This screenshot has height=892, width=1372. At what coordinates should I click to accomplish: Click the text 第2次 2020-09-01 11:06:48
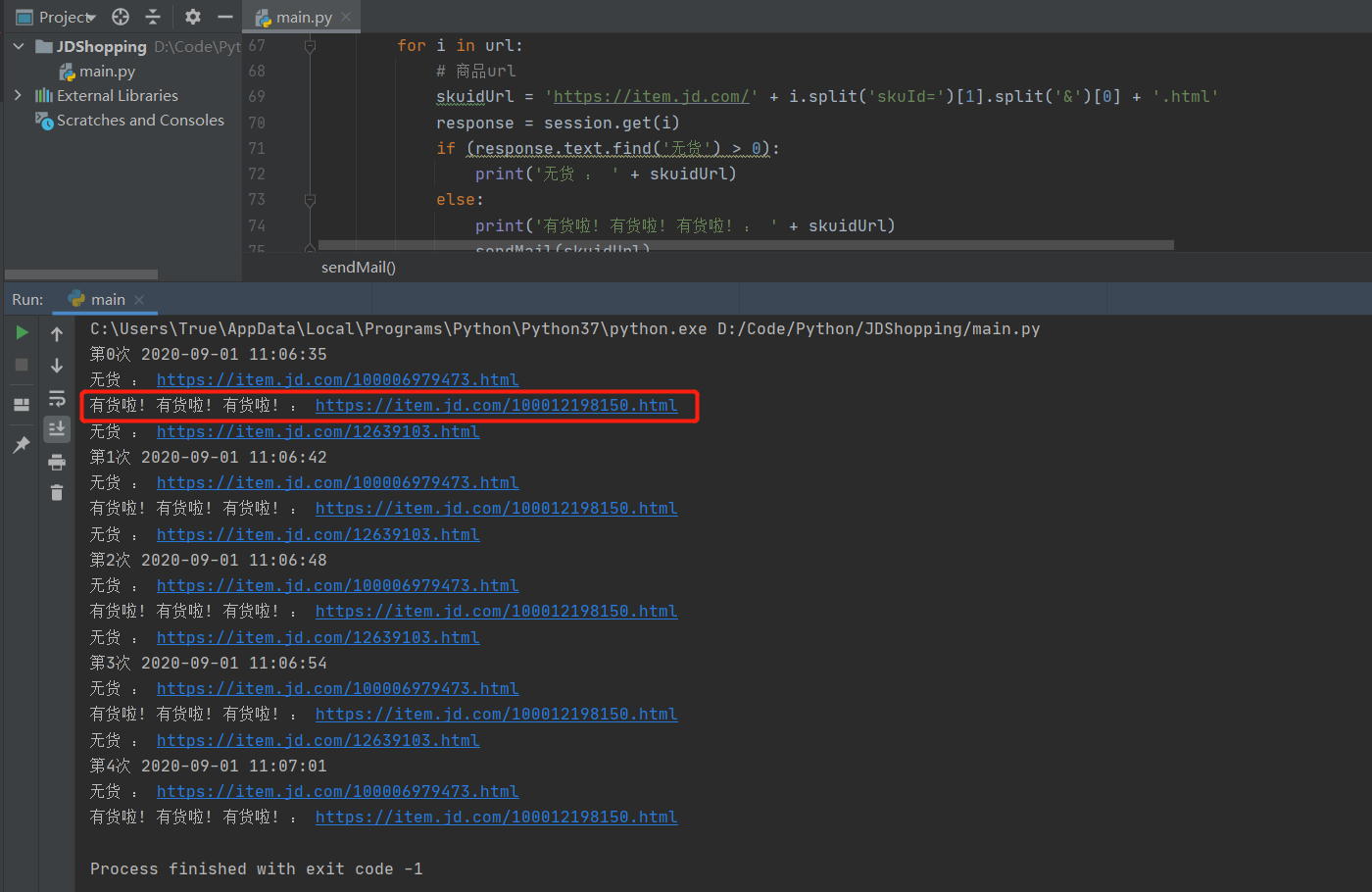209,560
